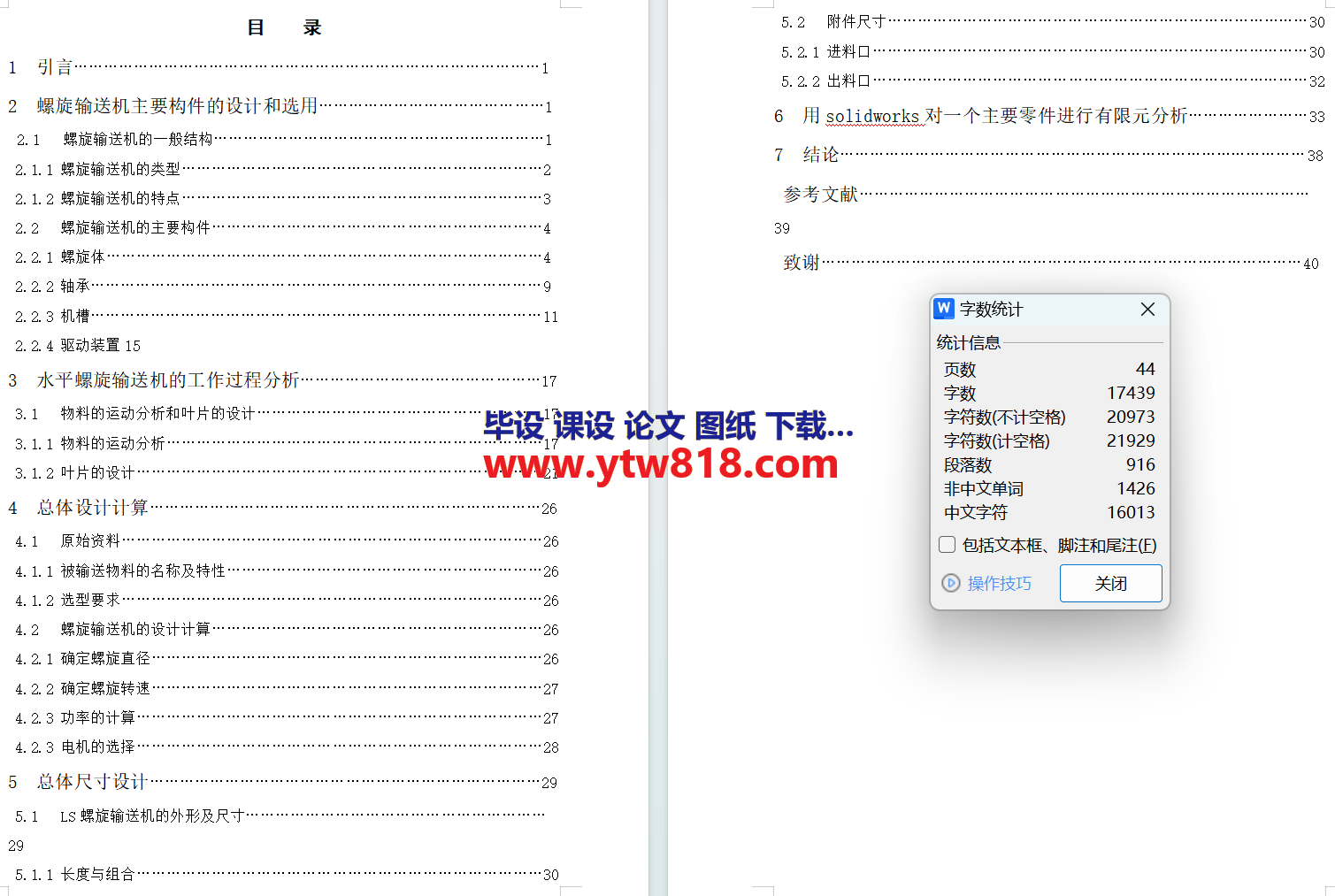Click entry 4.2 螺旋输送机的设计计算
1335x896 pixels.
287,629
